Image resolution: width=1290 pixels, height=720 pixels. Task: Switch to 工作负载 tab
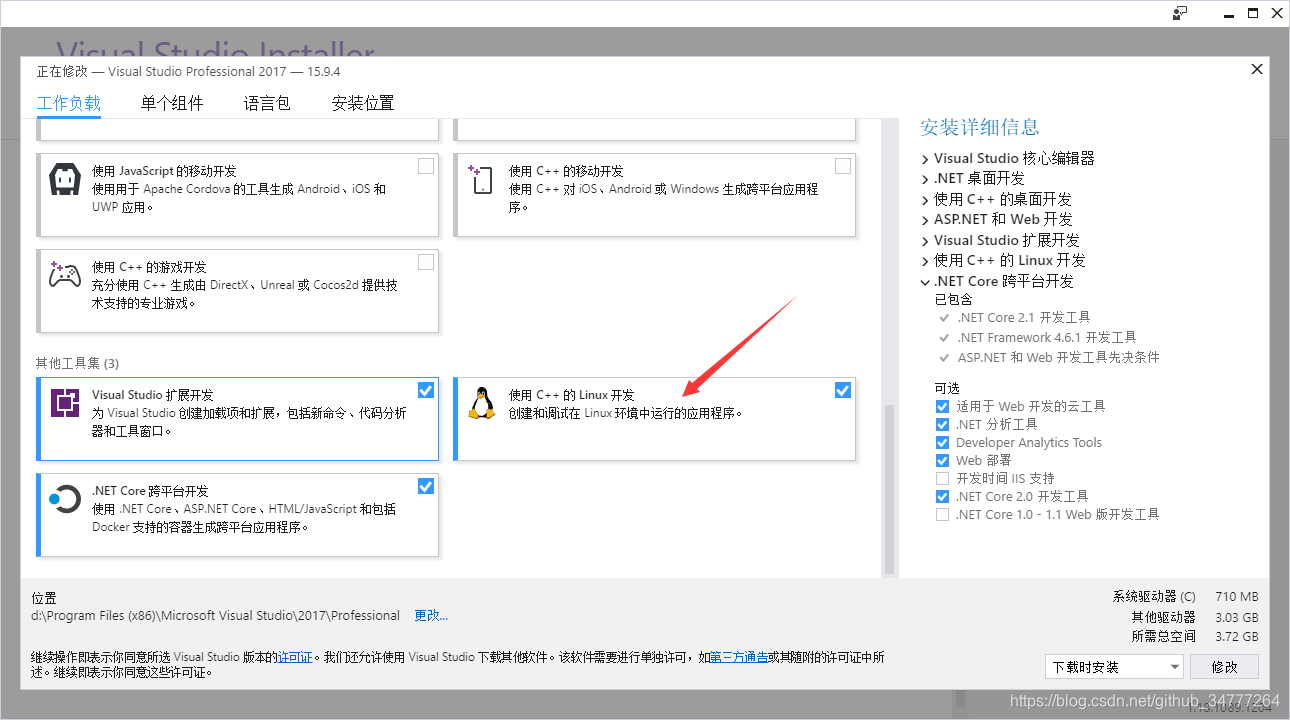(69, 103)
